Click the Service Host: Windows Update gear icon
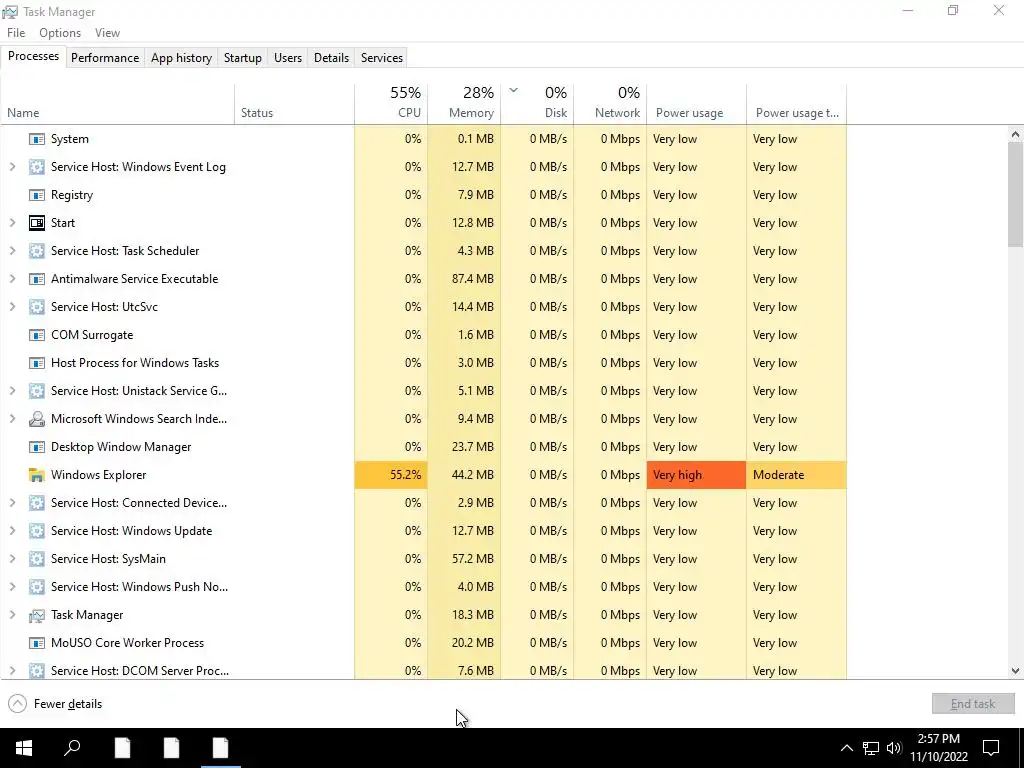 pyautogui.click(x=37, y=531)
